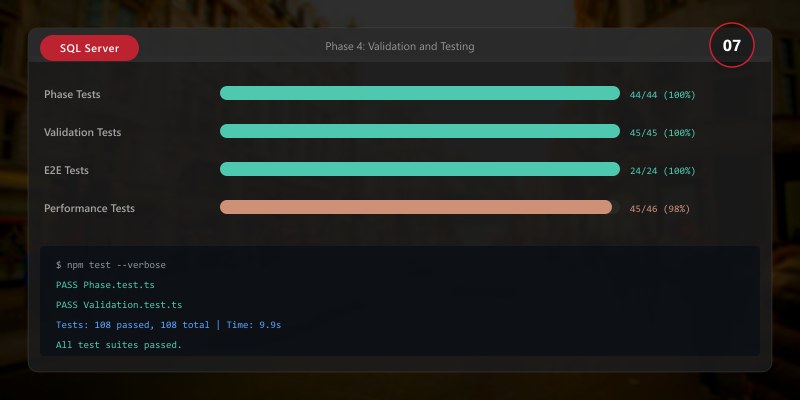Select the 07 slide number circle

point(732,45)
